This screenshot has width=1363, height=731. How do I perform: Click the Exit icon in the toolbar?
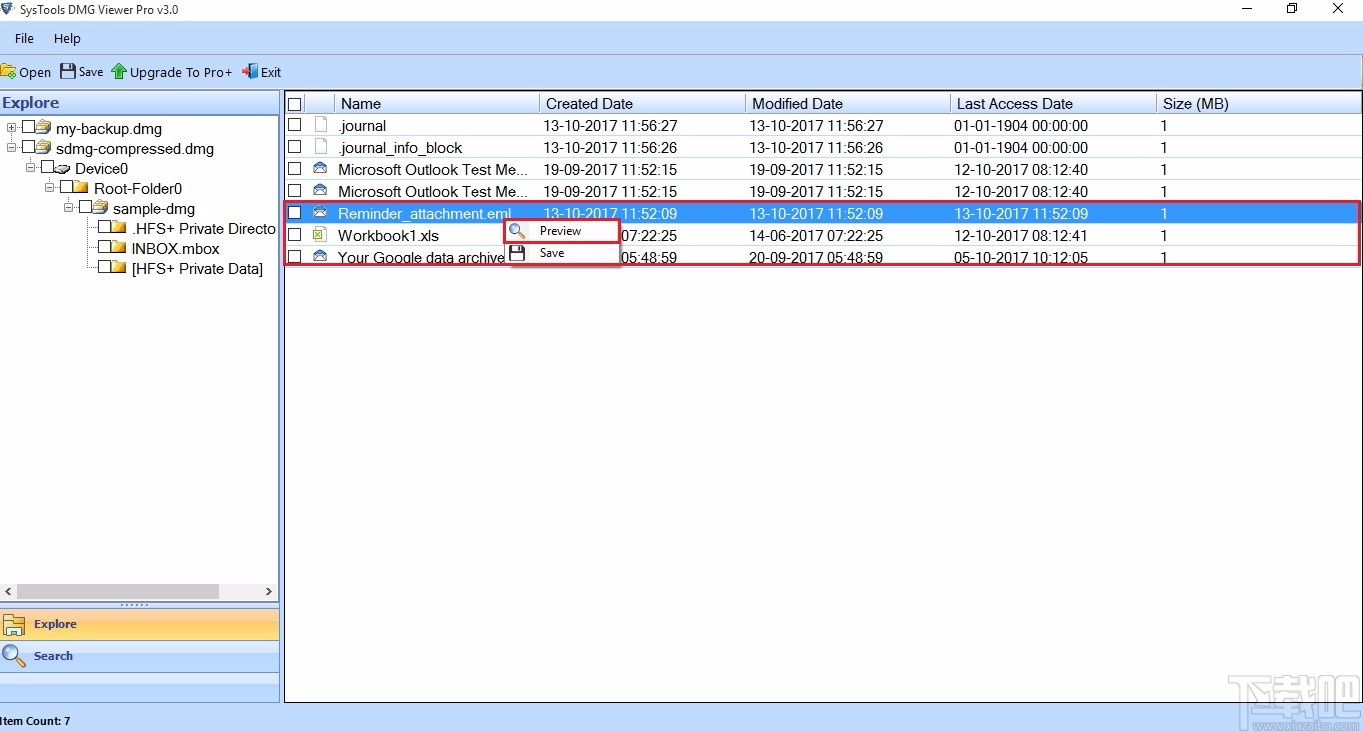coord(247,71)
